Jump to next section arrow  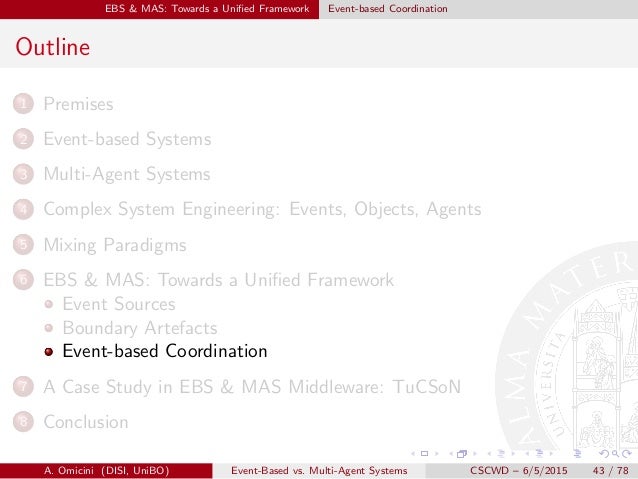tap(551, 453)
